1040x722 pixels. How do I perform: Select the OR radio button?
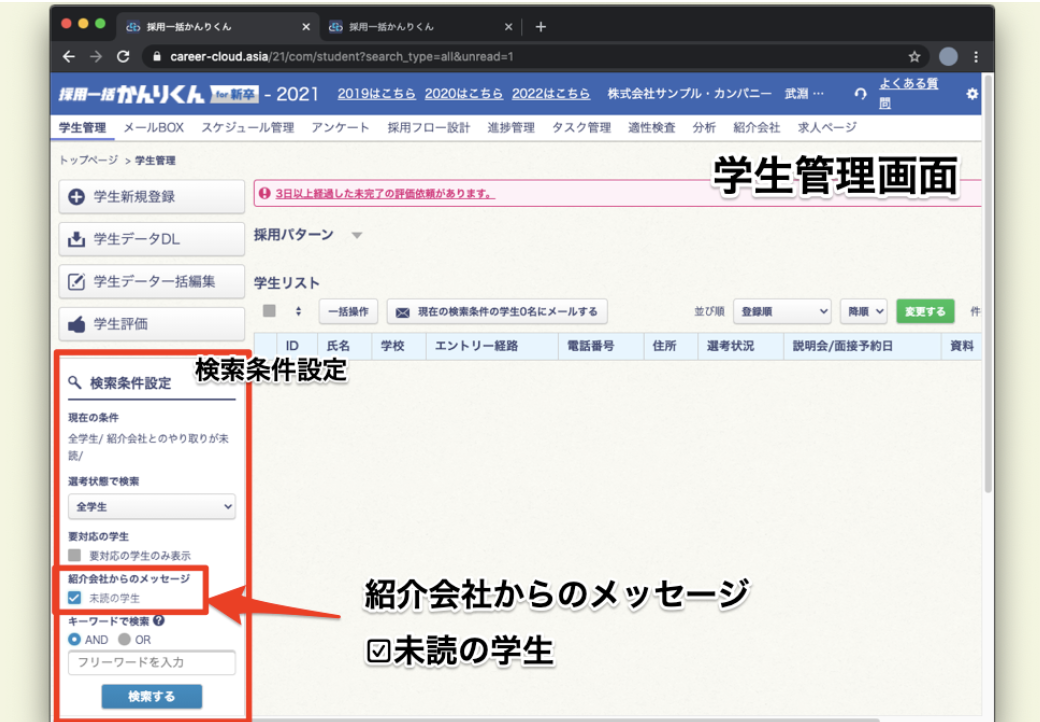(124, 639)
